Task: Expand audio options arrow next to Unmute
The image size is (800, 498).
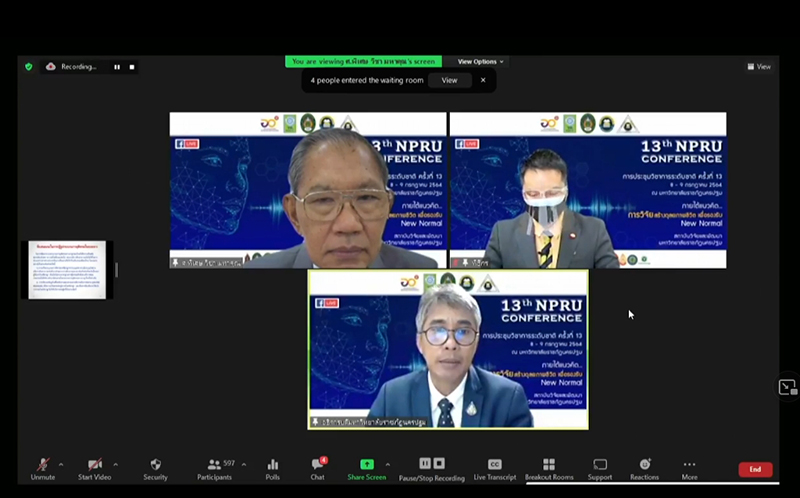Action: pyautogui.click(x=61, y=464)
